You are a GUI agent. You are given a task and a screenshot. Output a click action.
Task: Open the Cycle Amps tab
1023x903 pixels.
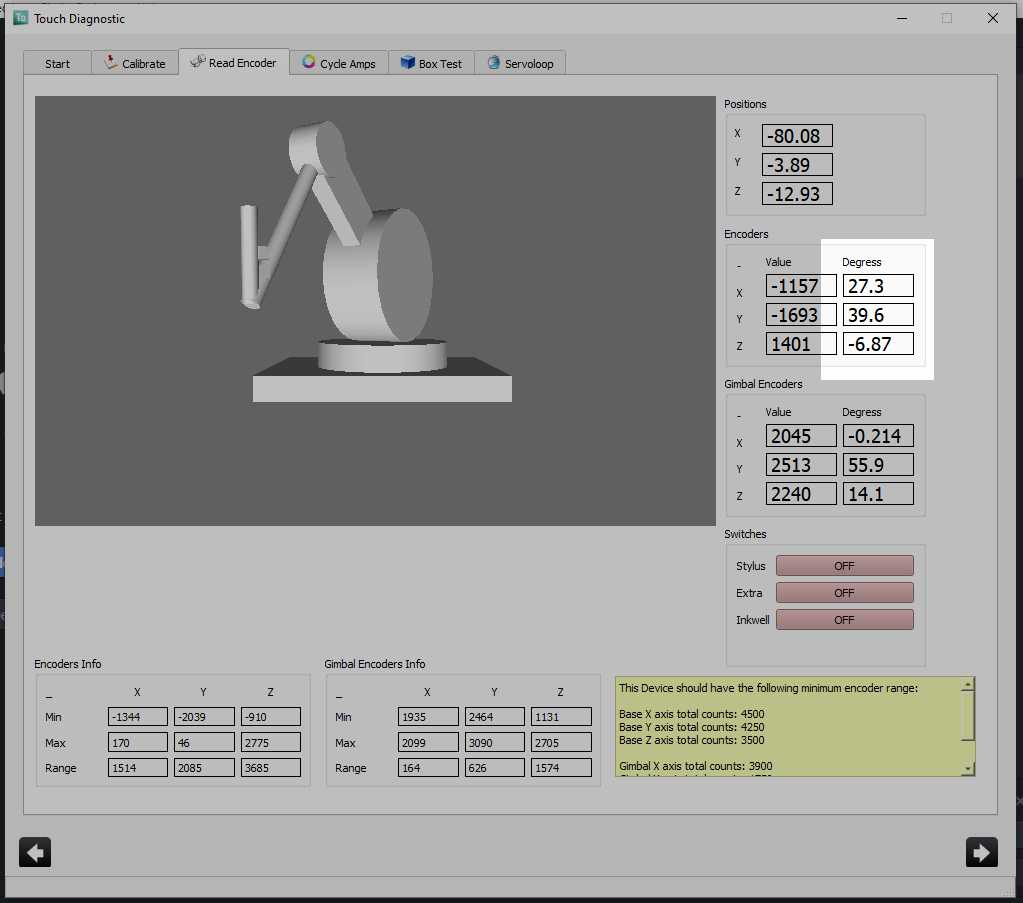336,62
